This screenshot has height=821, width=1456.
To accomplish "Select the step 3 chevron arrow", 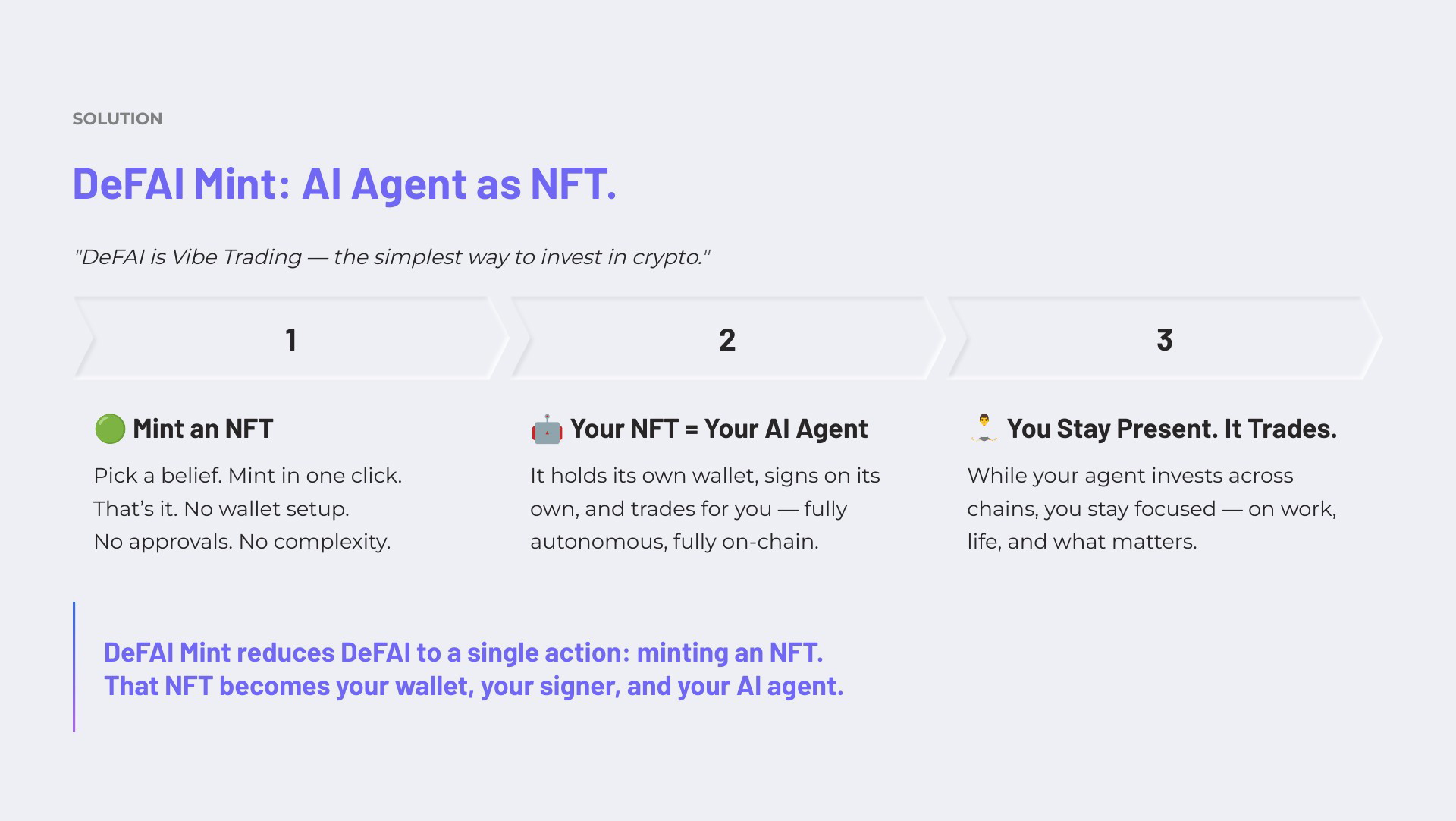I will (1165, 338).
